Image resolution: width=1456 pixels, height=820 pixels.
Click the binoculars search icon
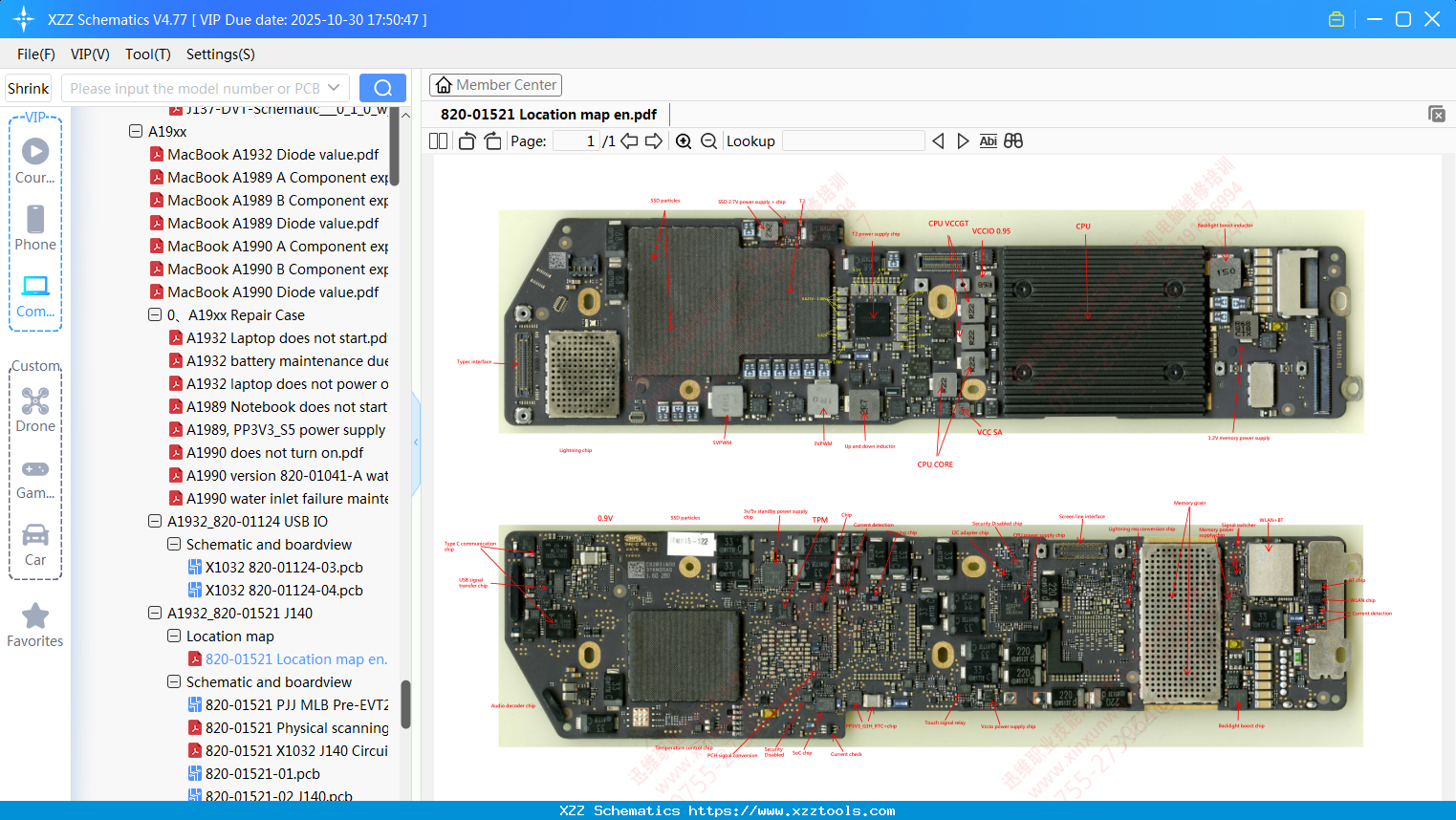1013,141
